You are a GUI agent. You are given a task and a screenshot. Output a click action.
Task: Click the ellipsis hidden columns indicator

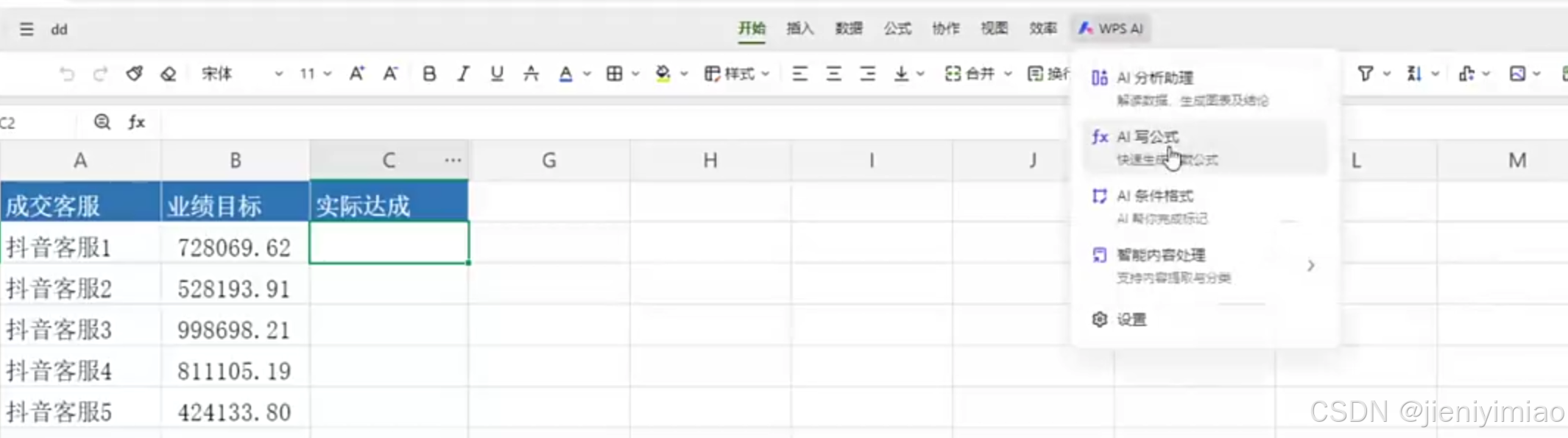click(453, 160)
